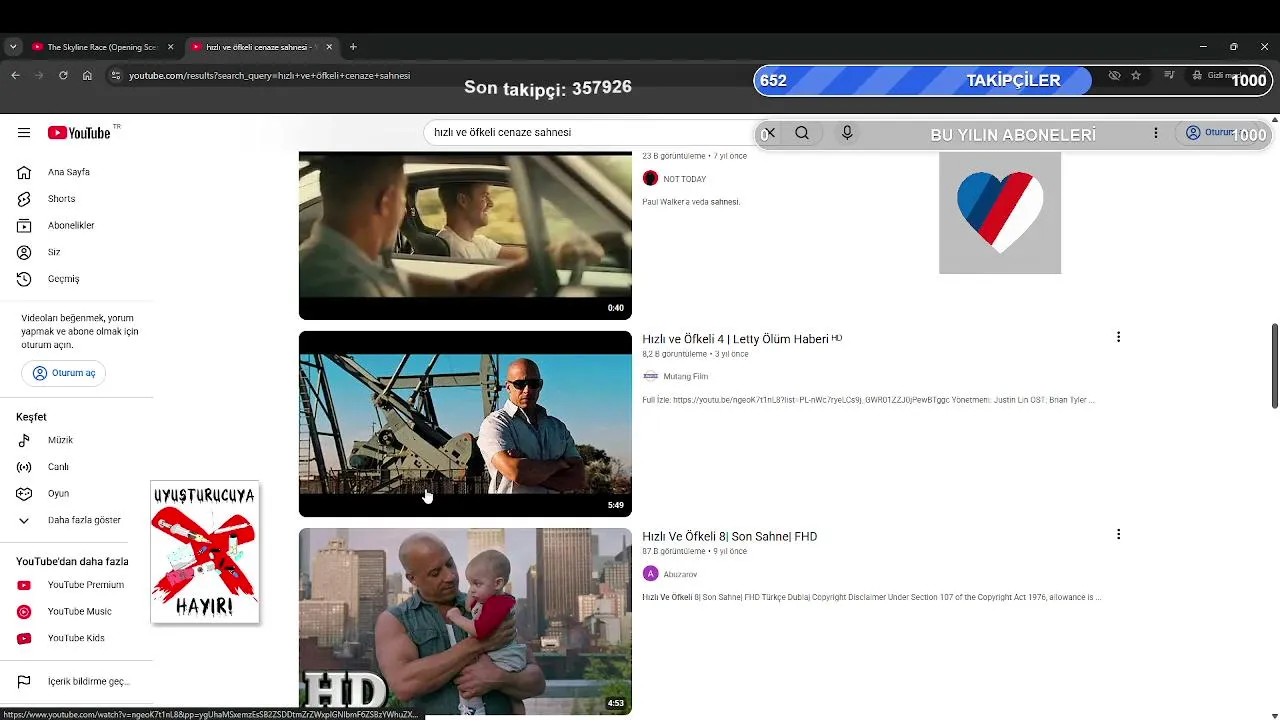This screenshot has height=720, width=1280.
Task: Bookmark this page with the star icon
Action: click(x=1136, y=75)
